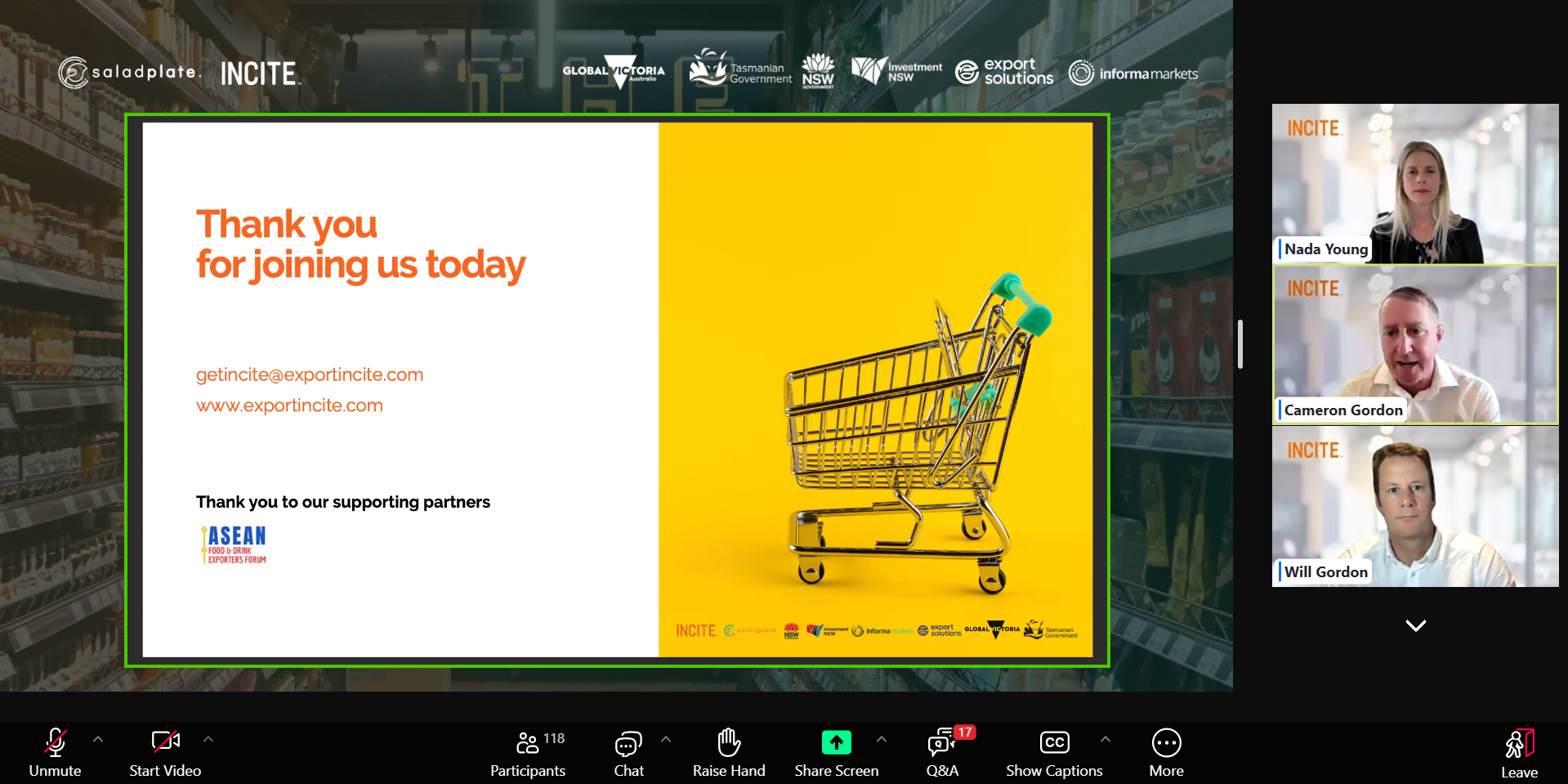
Task: Show Captions with CC button
Action: click(1053, 751)
